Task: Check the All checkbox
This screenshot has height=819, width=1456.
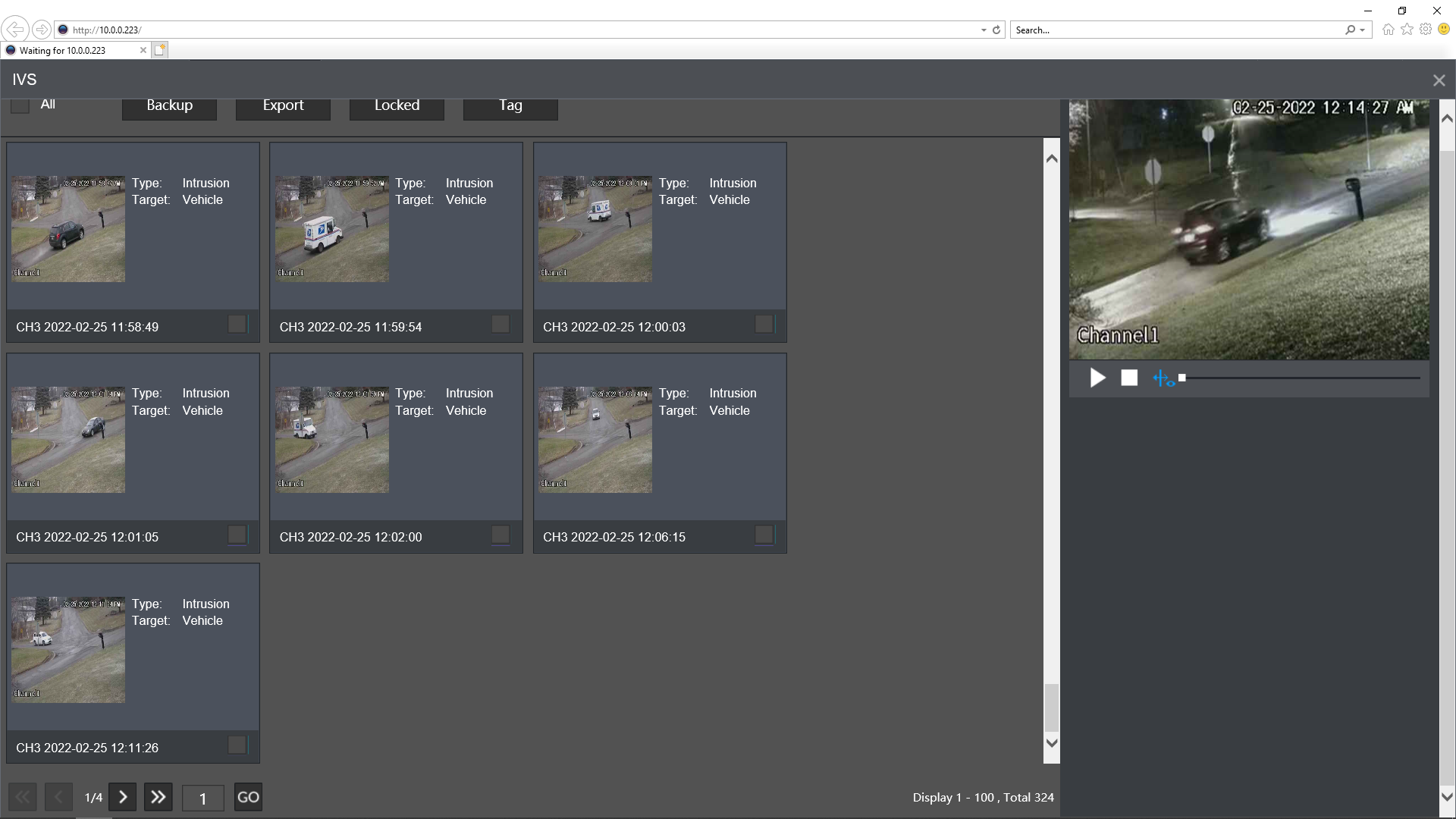Action: pyautogui.click(x=20, y=105)
